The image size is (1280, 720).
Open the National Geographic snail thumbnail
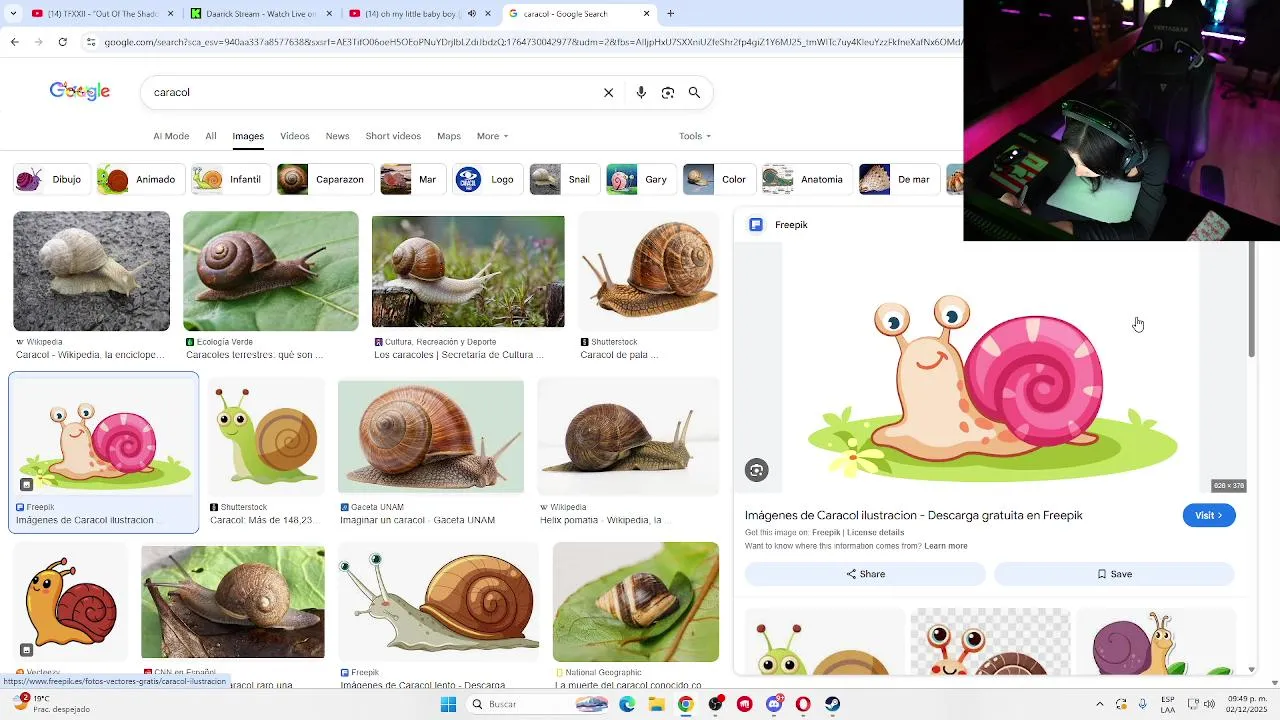coord(636,602)
